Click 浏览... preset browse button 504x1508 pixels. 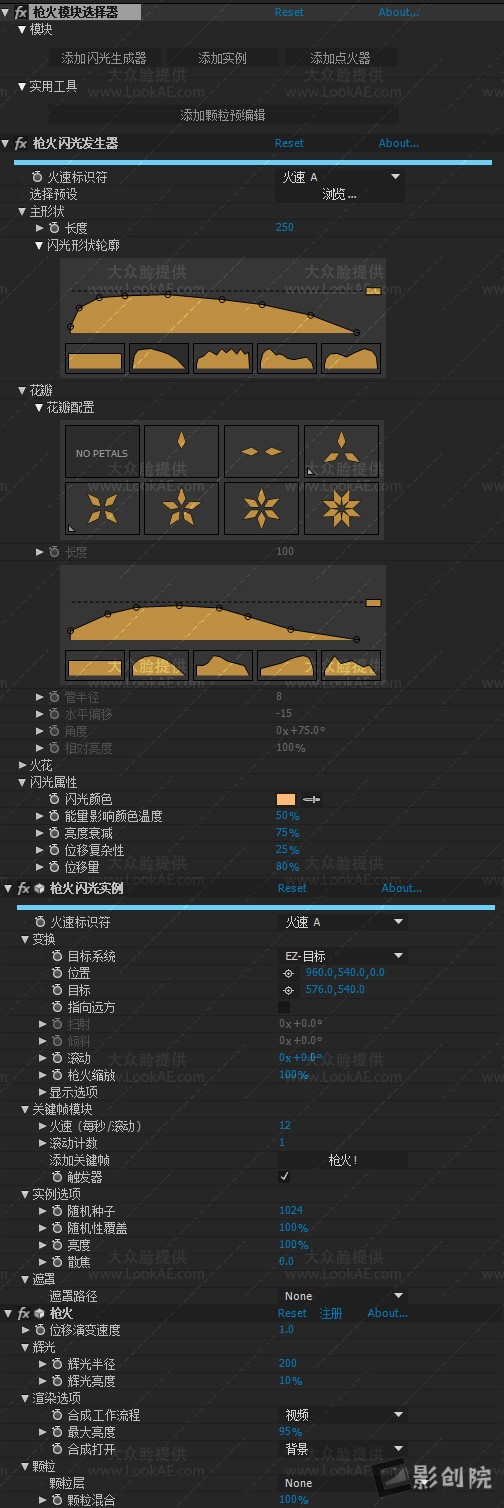pos(340,194)
